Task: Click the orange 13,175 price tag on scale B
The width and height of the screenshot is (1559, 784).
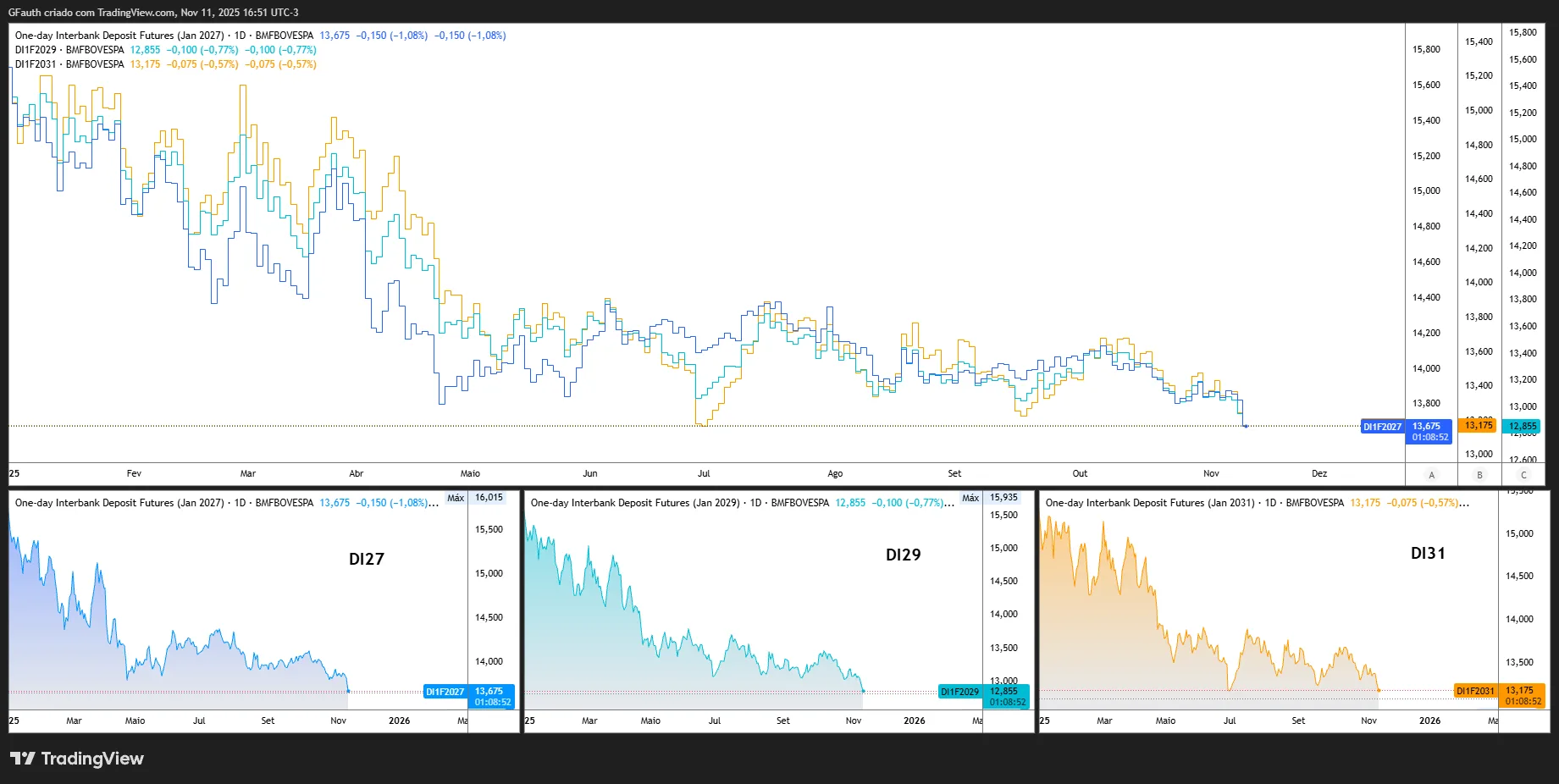Action: coord(1479,425)
